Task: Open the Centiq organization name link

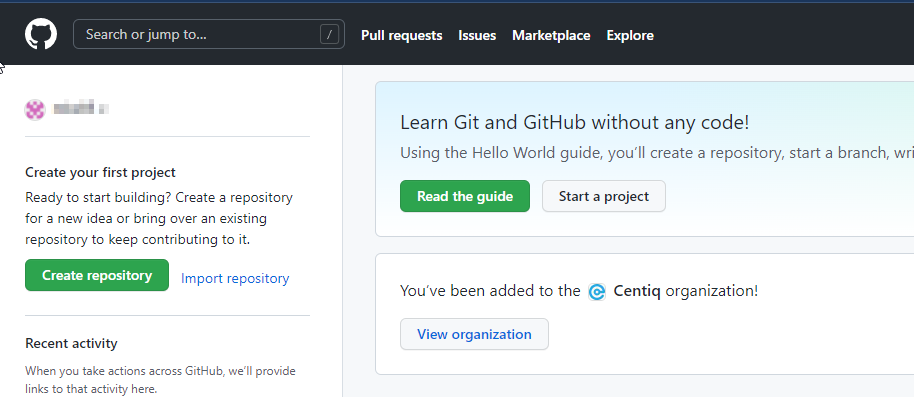Action: tap(637, 291)
